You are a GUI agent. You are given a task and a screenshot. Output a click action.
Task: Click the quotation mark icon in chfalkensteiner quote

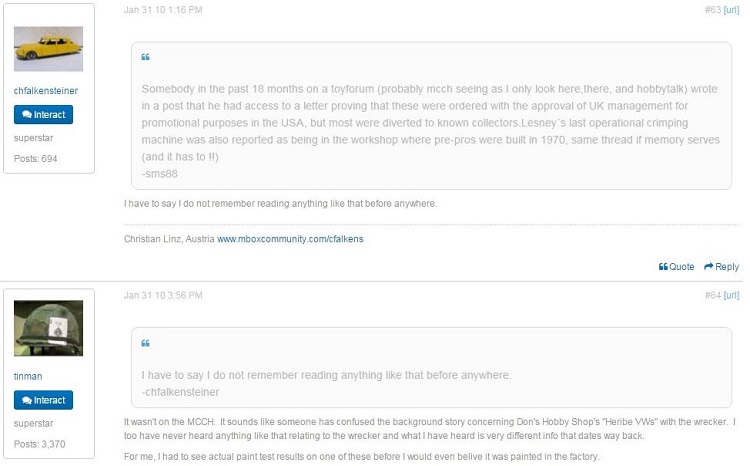coord(145,343)
